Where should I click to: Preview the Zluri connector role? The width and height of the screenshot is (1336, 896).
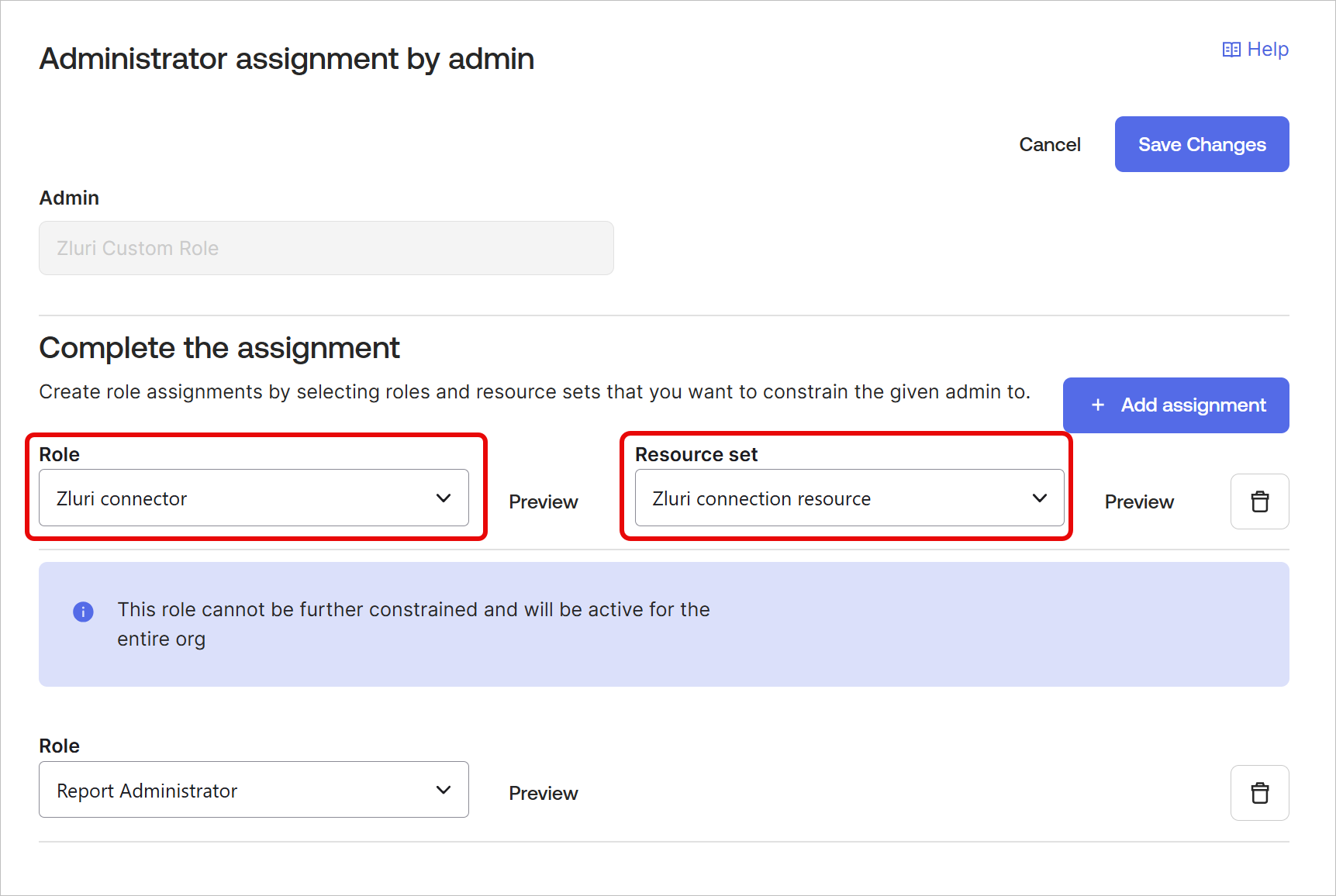click(x=543, y=502)
